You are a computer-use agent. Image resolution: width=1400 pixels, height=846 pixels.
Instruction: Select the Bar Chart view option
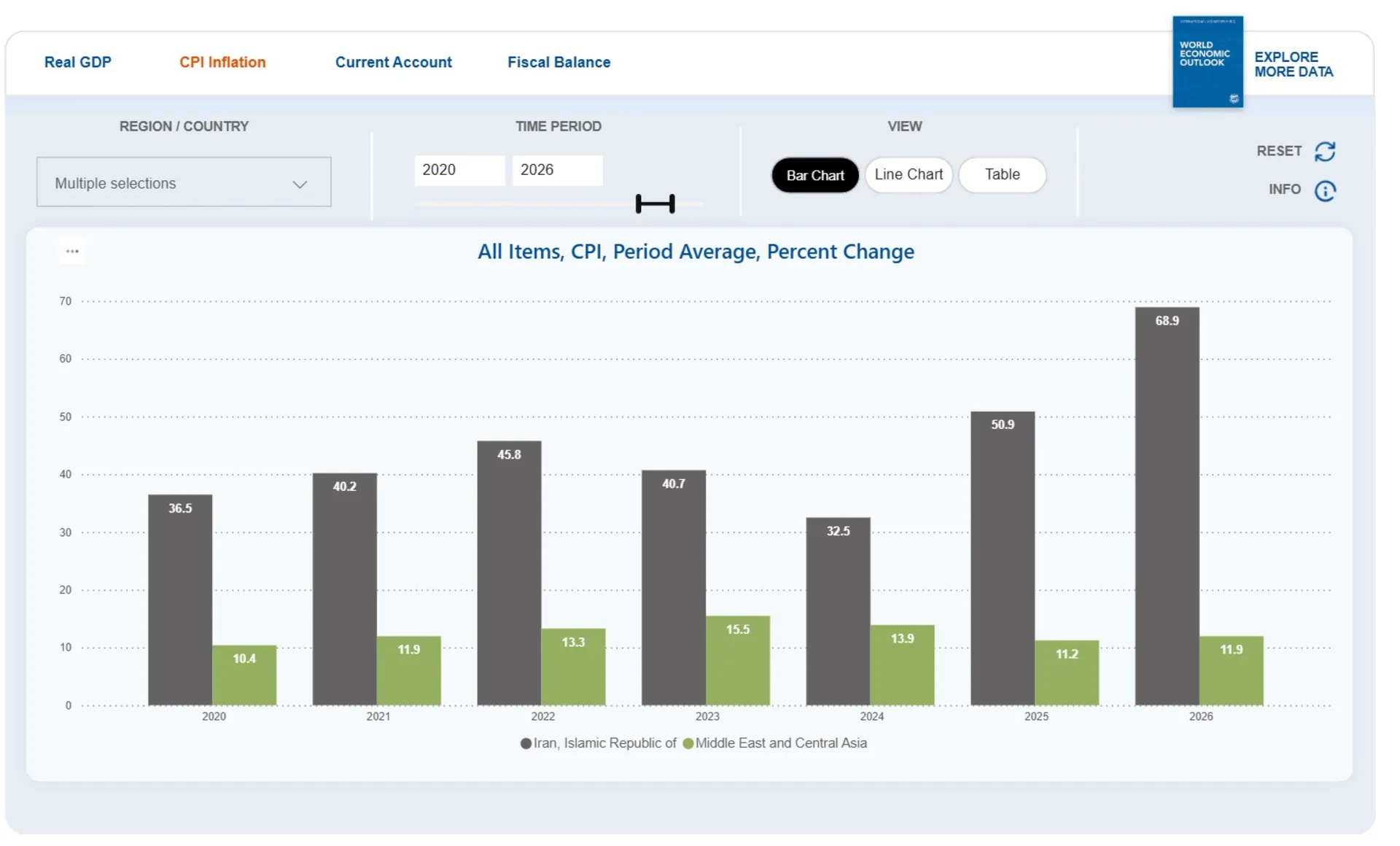click(x=814, y=175)
